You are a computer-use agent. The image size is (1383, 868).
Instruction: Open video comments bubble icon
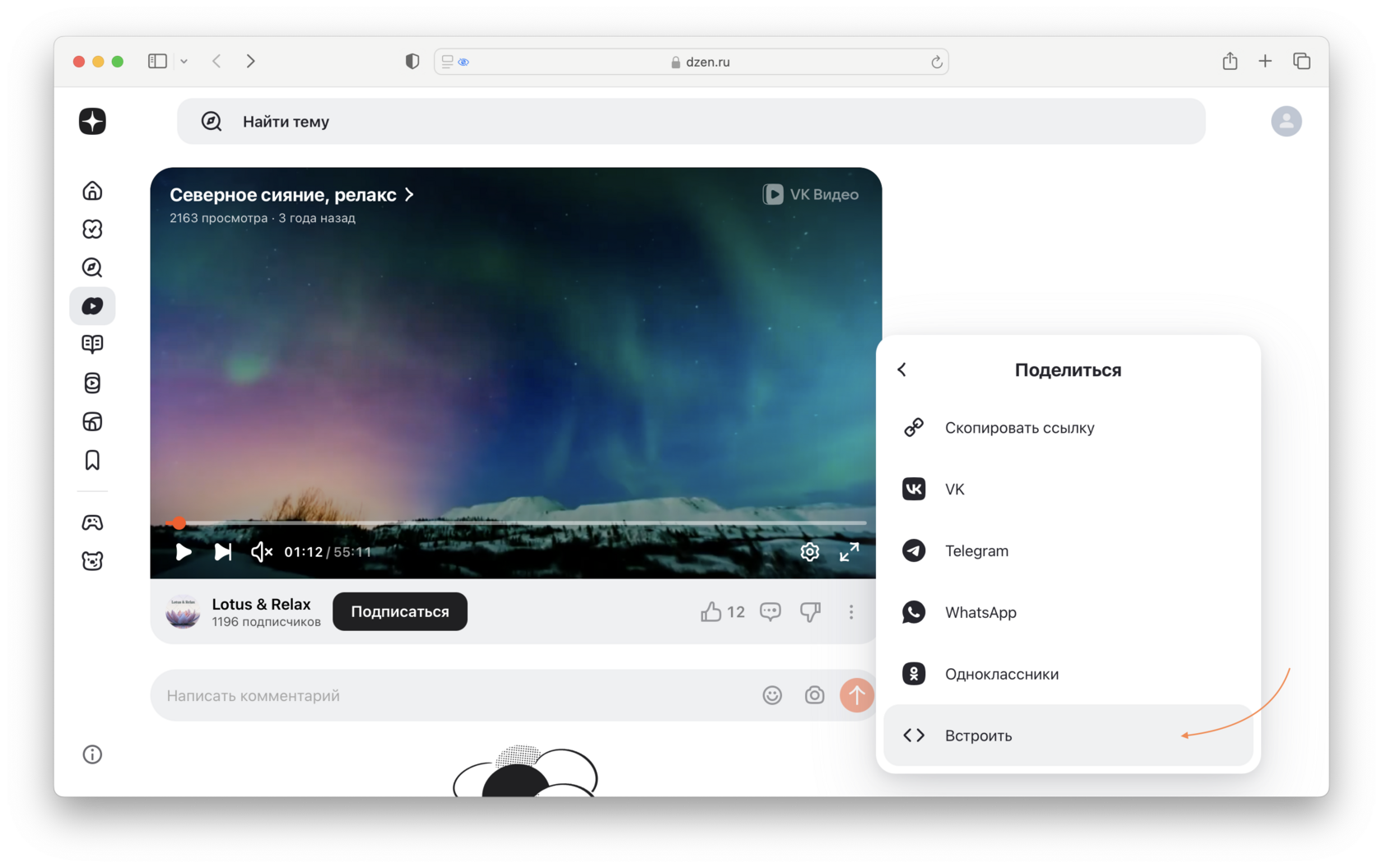tap(771, 611)
